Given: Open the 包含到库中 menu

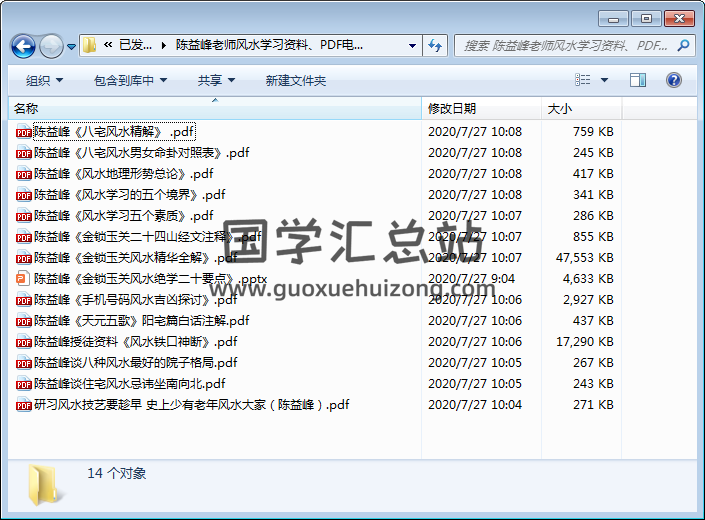Looking at the screenshot, I should coord(131,80).
